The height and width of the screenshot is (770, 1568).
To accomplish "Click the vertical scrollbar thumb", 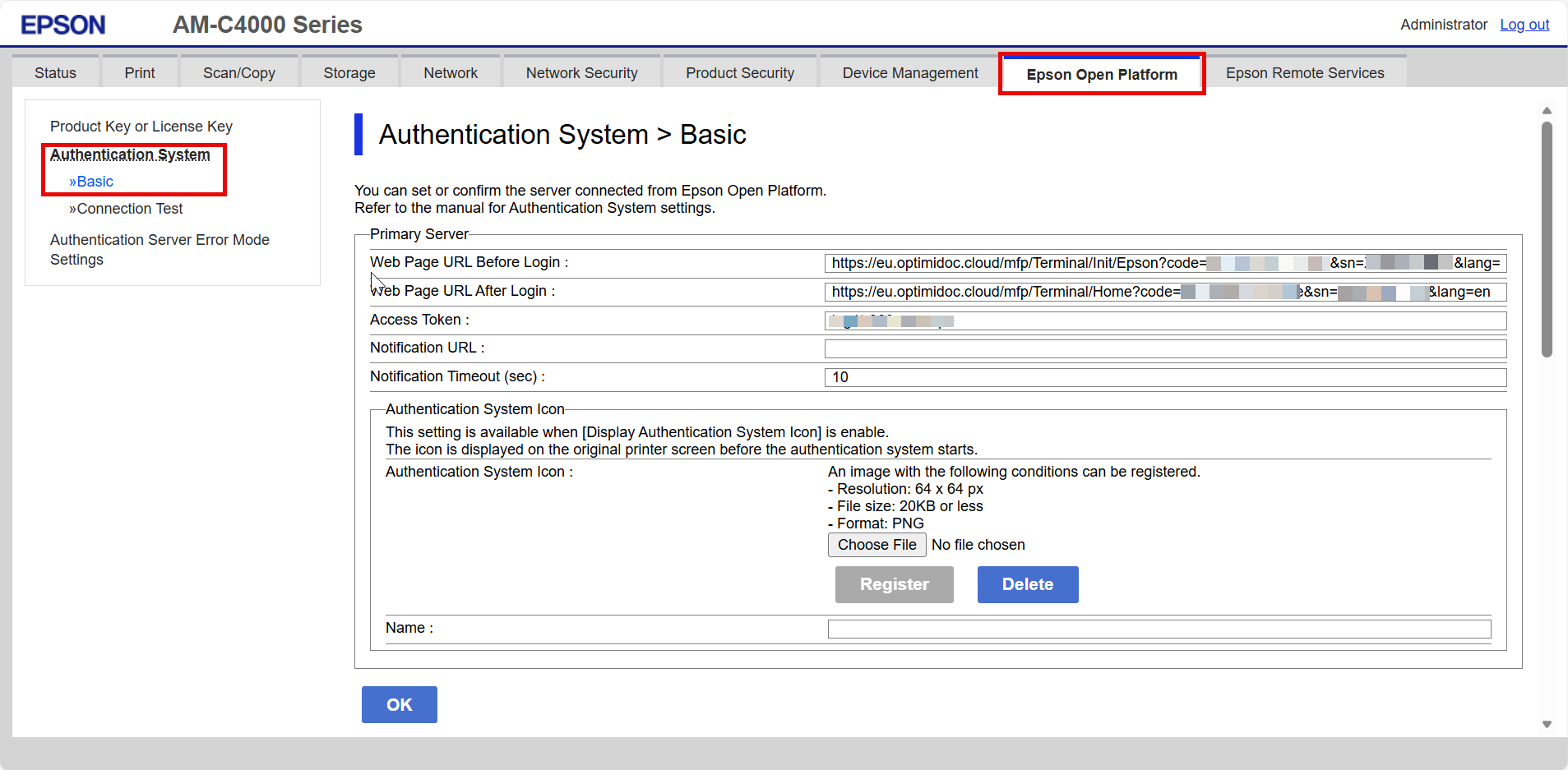I will pyautogui.click(x=1547, y=238).
